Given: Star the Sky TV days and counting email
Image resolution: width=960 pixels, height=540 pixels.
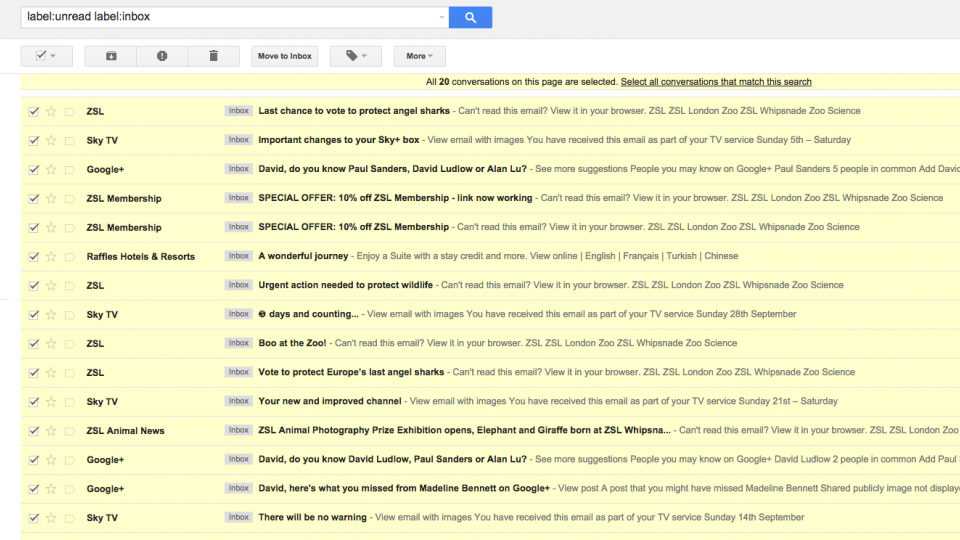Looking at the screenshot, I should point(51,315).
